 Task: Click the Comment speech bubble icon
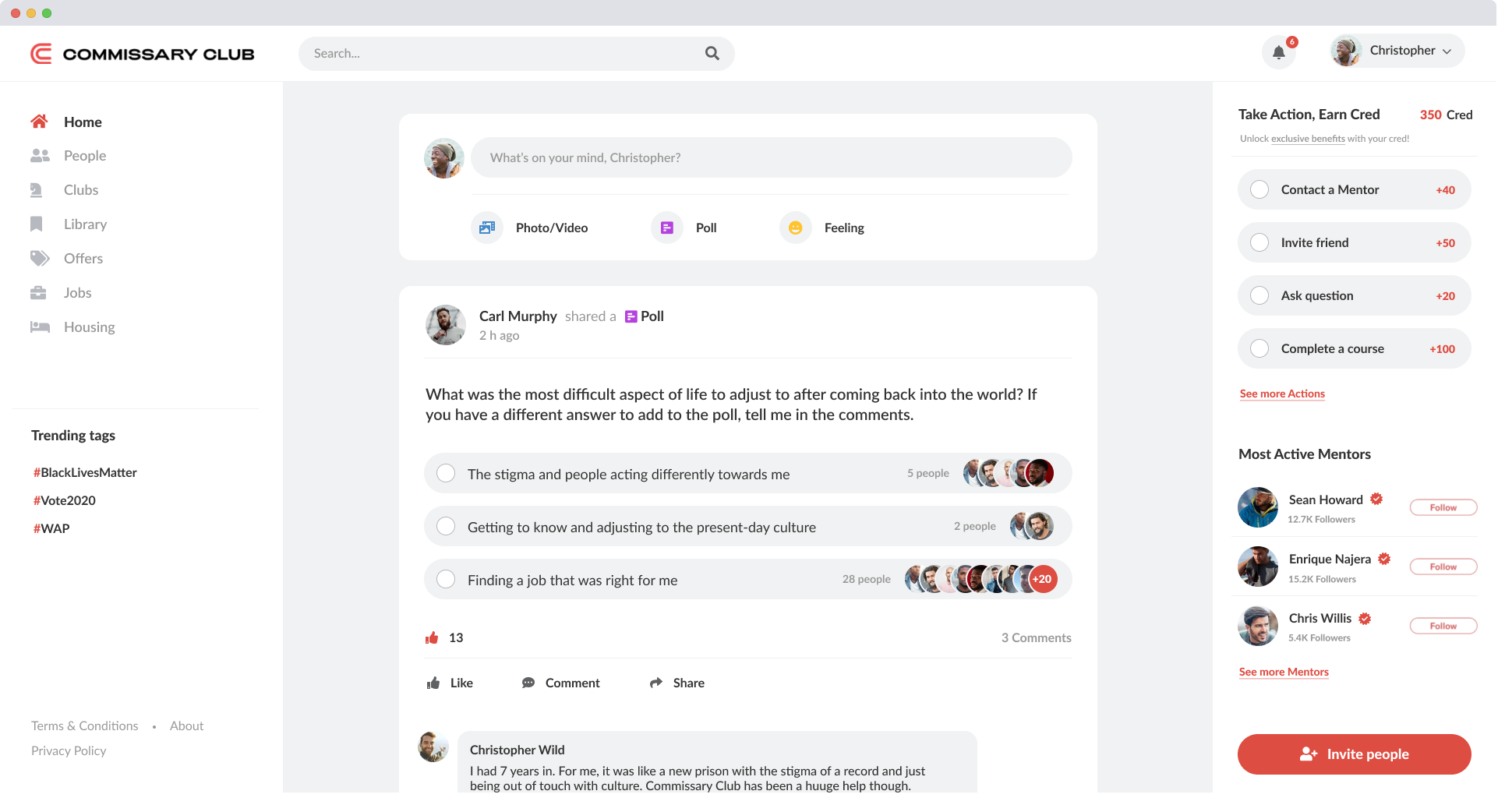528,683
